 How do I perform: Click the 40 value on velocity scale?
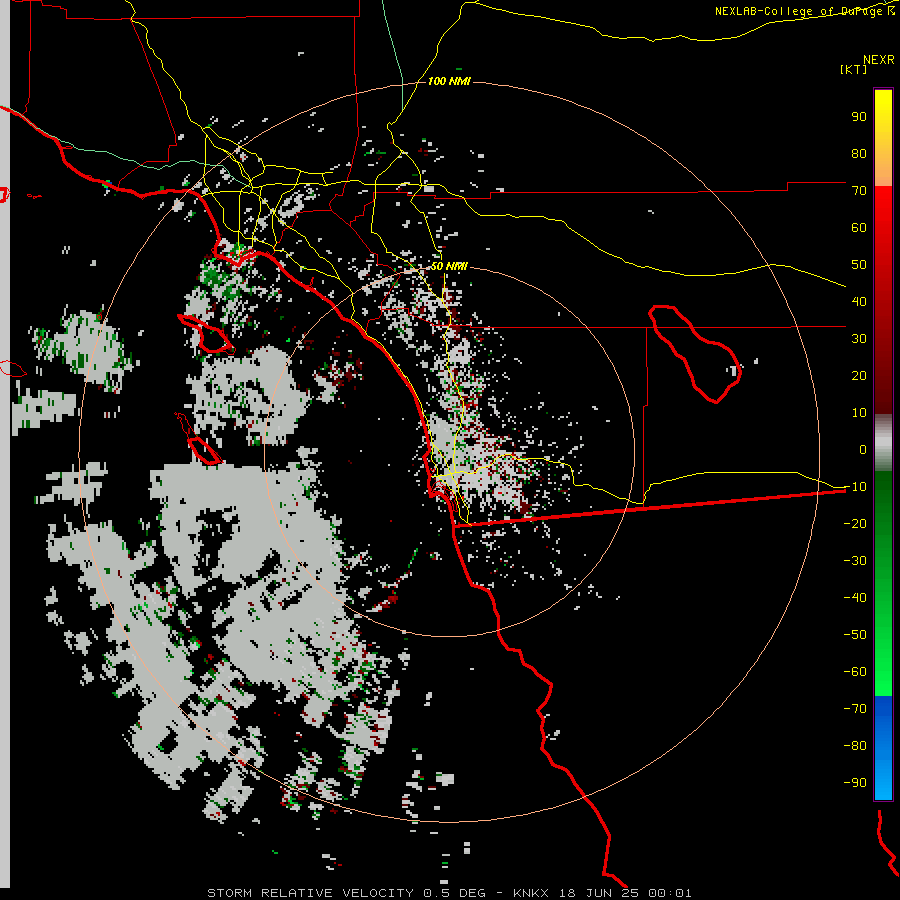(859, 301)
